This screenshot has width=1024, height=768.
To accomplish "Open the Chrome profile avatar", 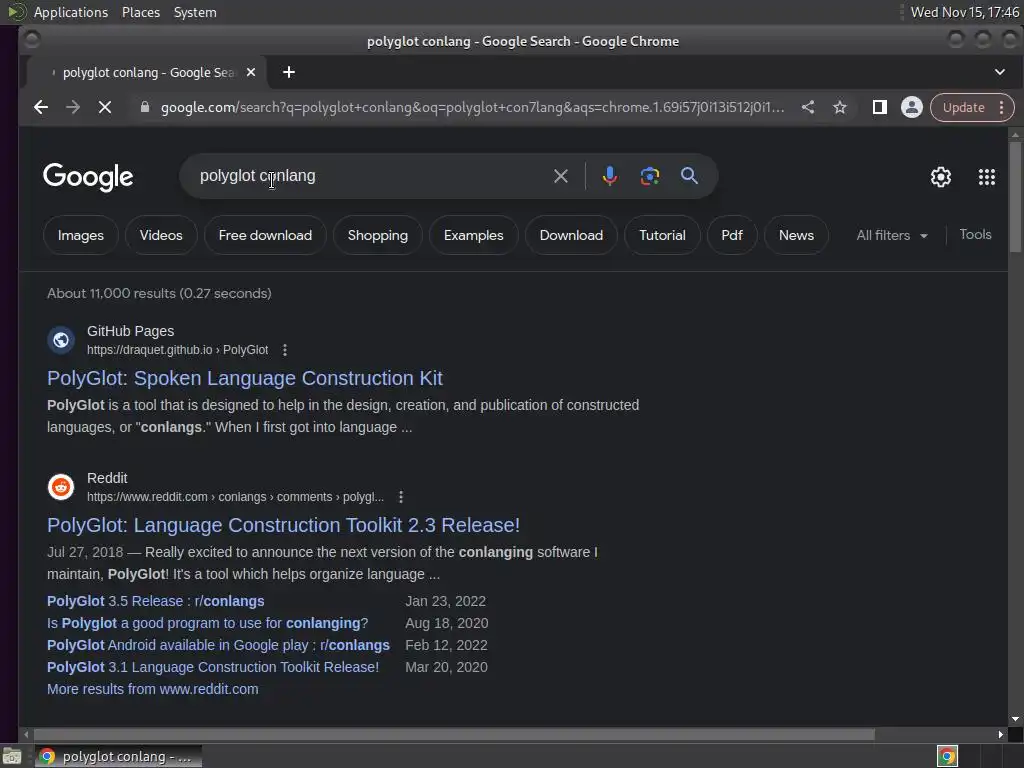I will (912, 107).
